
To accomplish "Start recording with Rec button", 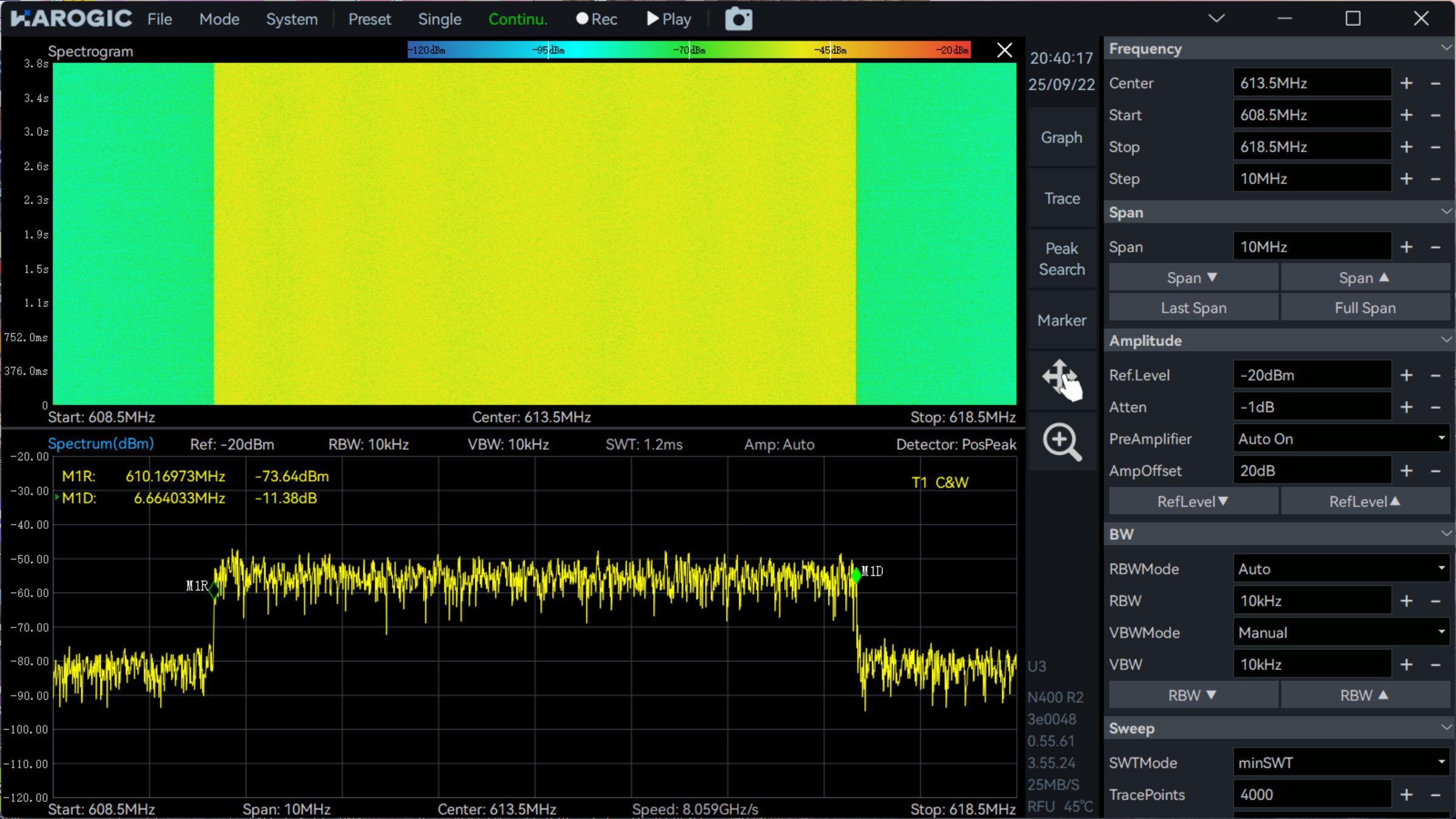I will point(596,19).
